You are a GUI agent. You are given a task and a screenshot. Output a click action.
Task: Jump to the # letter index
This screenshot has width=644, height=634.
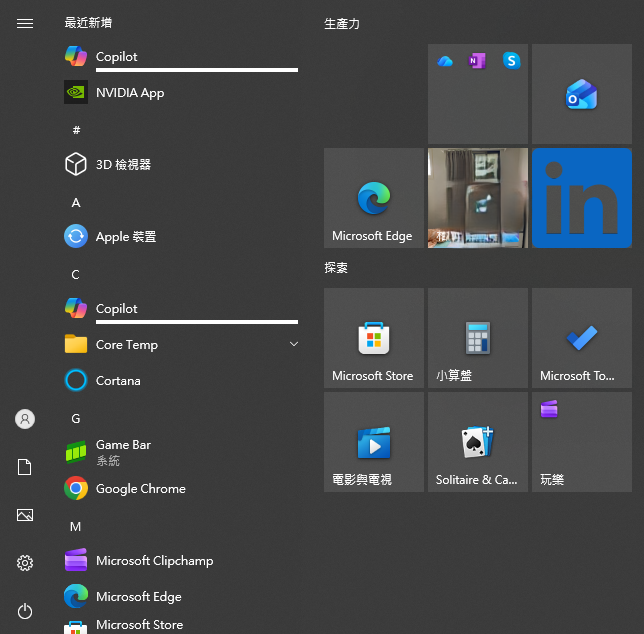pyautogui.click(x=76, y=130)
